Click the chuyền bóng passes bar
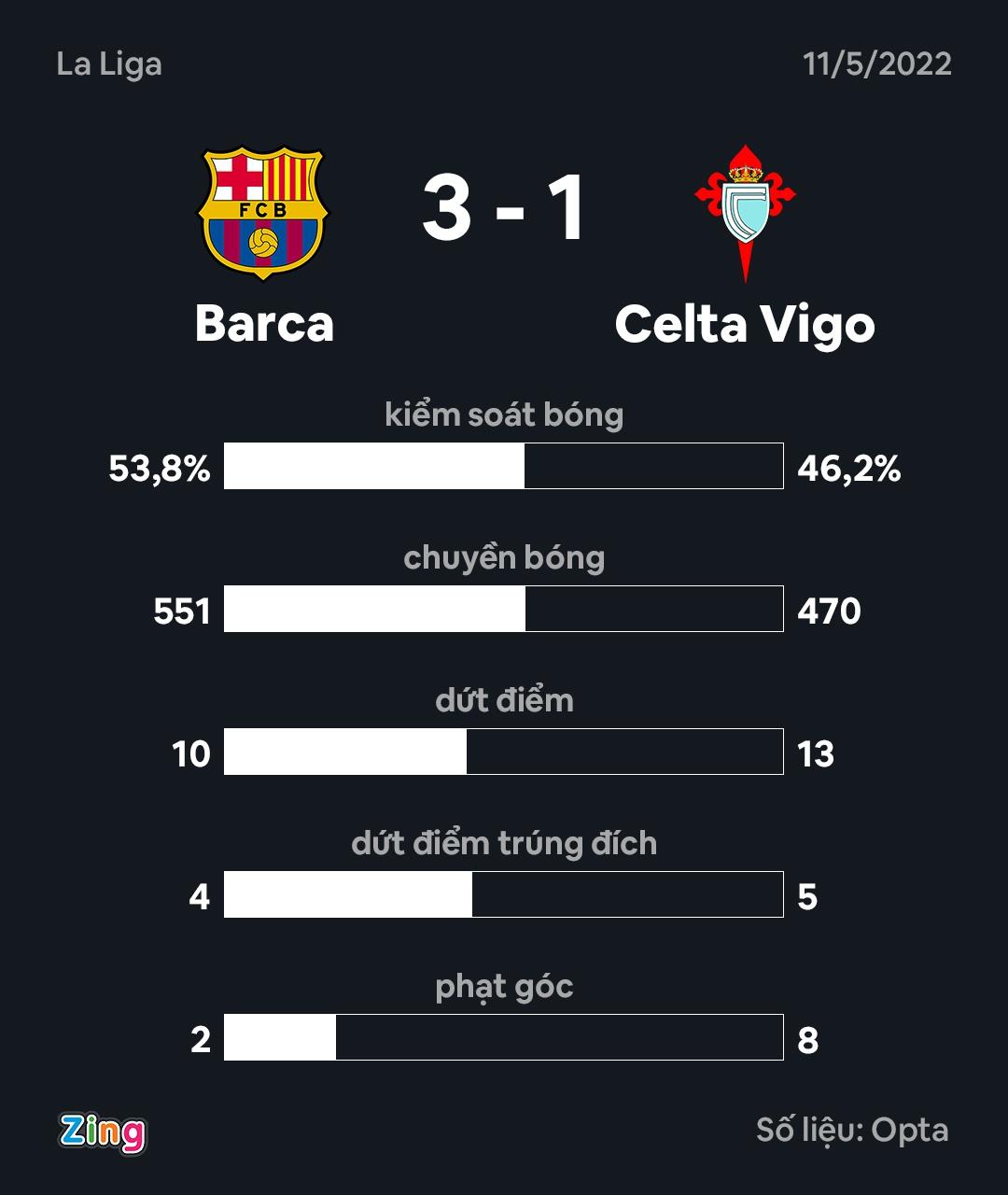 [504, 609]
